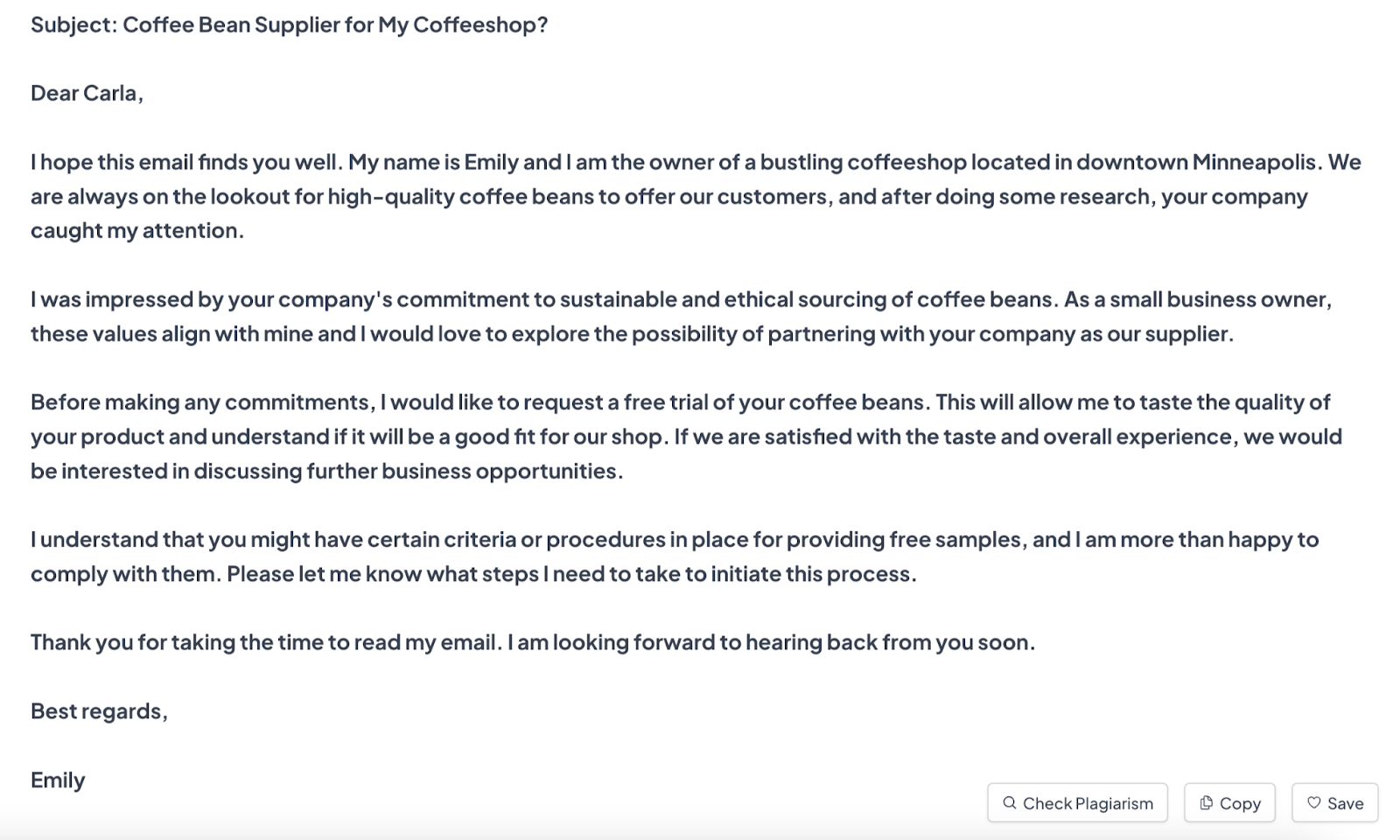
Task: Click the Check Plagiarism button
Action: pyautogui.click(x=1078, y=802)
